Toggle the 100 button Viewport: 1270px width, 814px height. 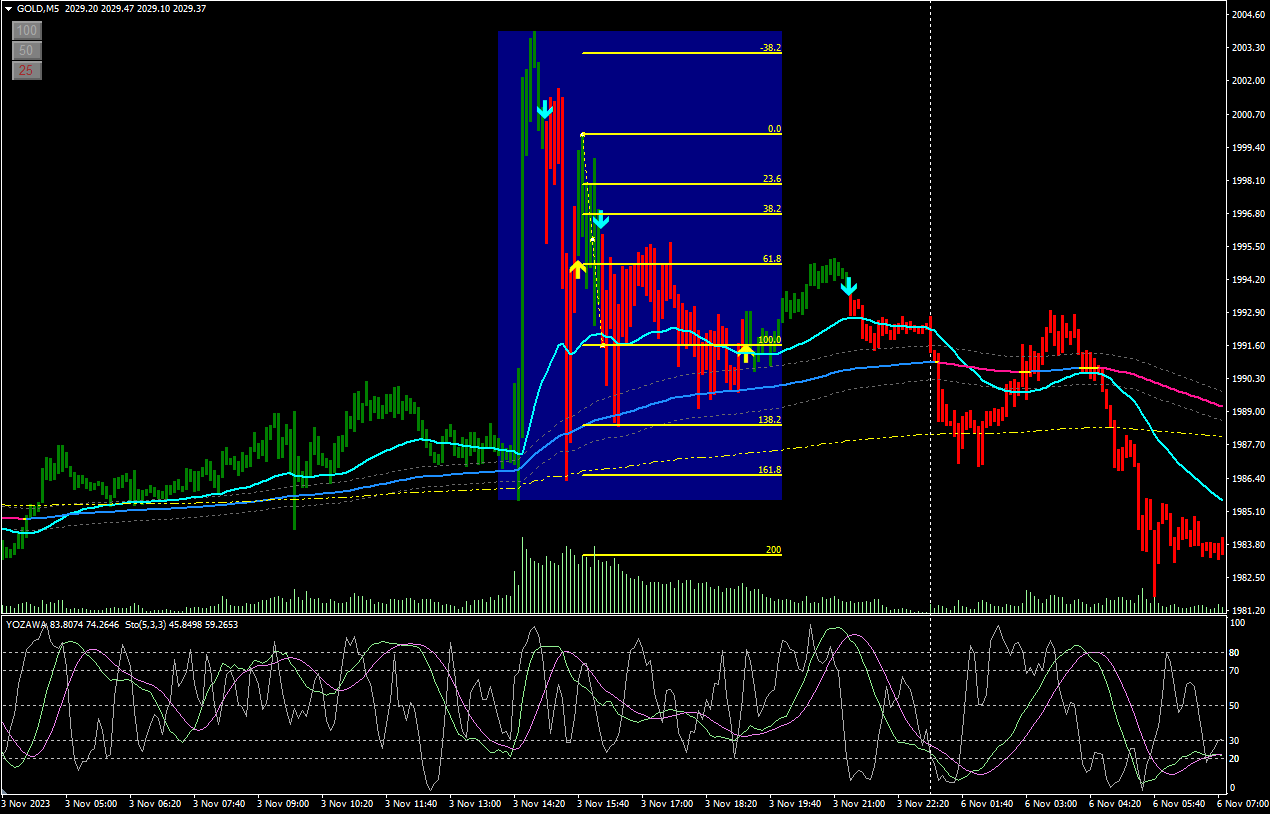pos(27,31)
